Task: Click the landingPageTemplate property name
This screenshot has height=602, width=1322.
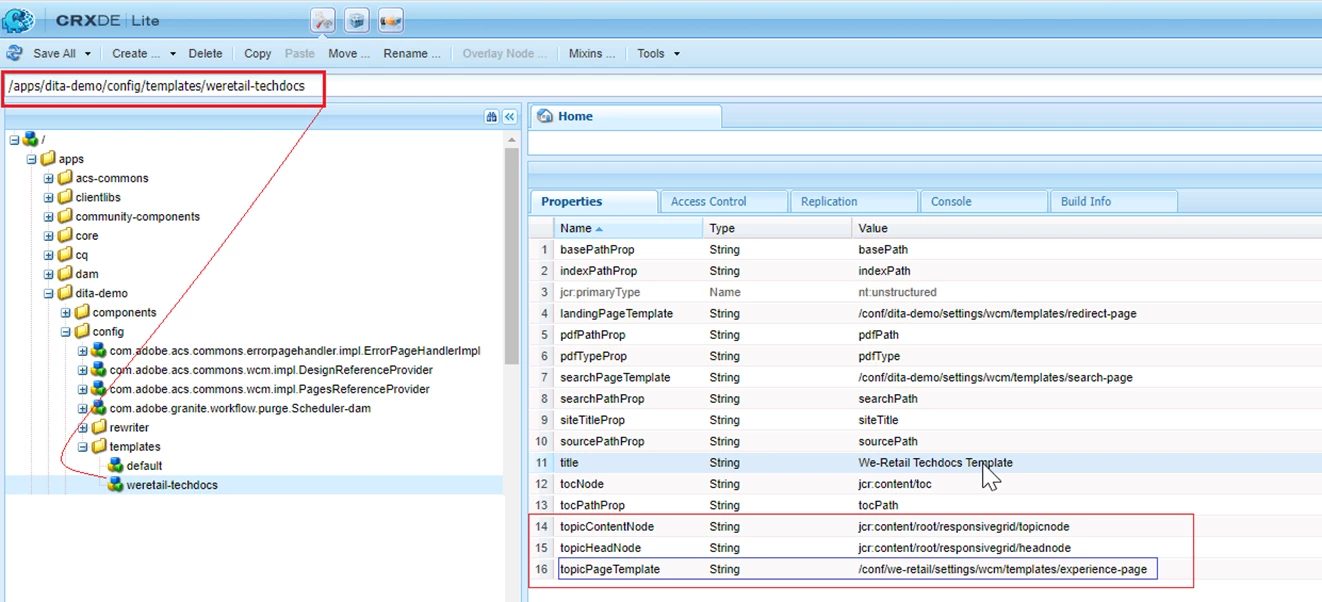Action: 616,314
